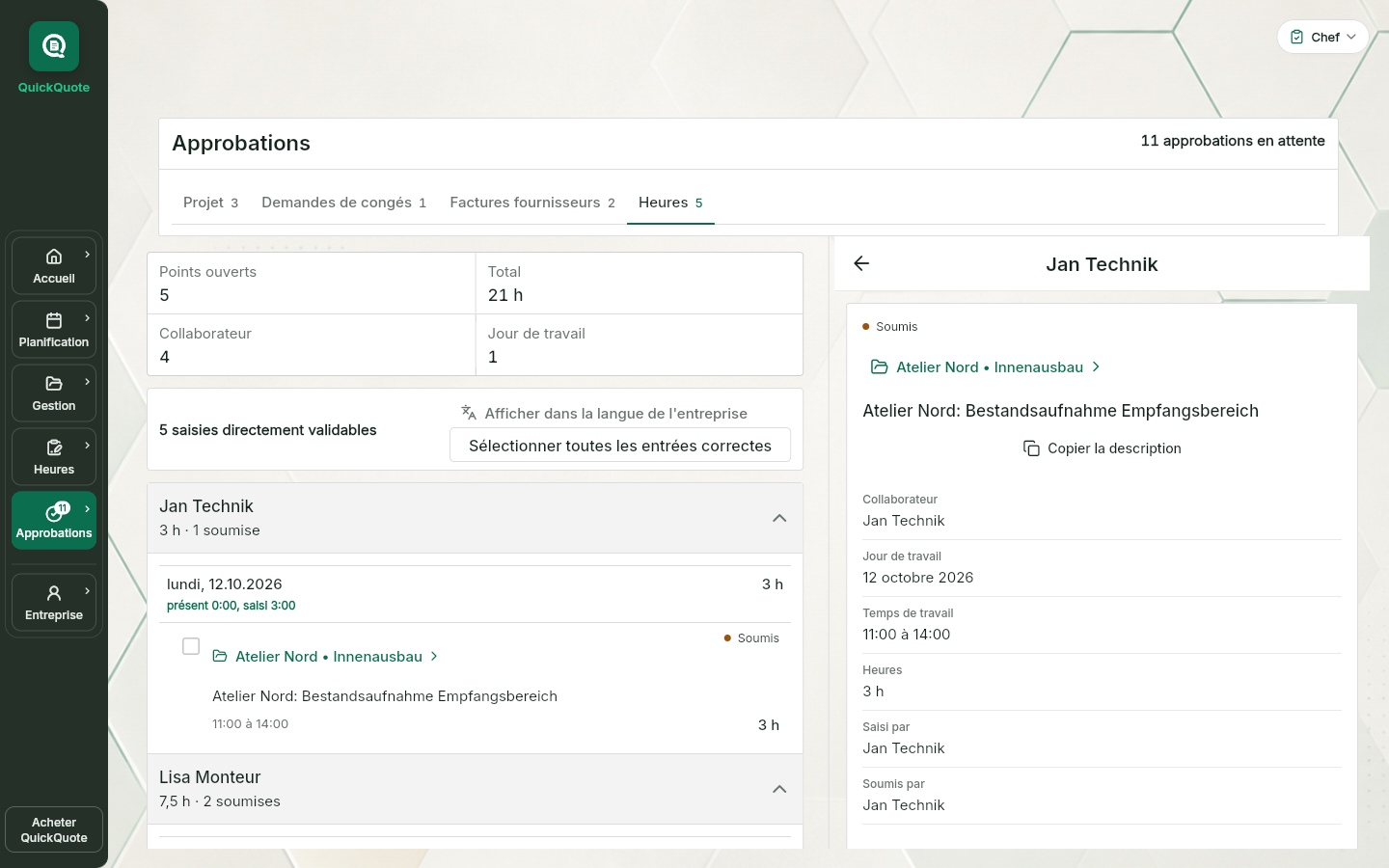The height and width of the screenshot is (868, 1389).
Task: Switch to Factures fournisseurs tab
Action: 532,203
